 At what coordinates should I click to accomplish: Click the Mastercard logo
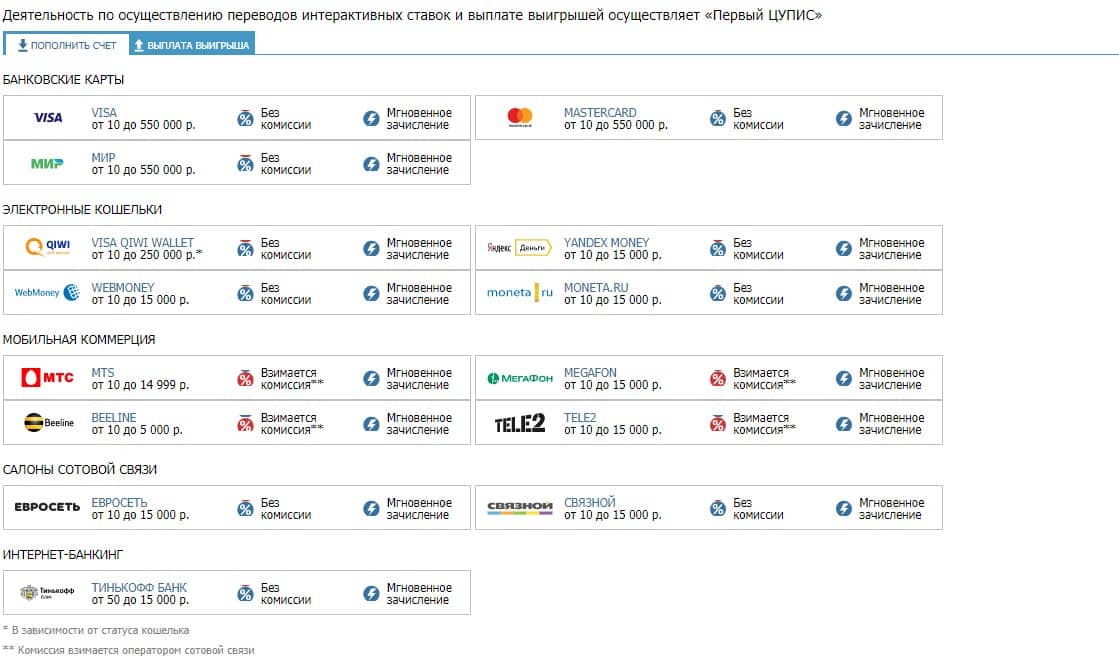tap(520, 117)
